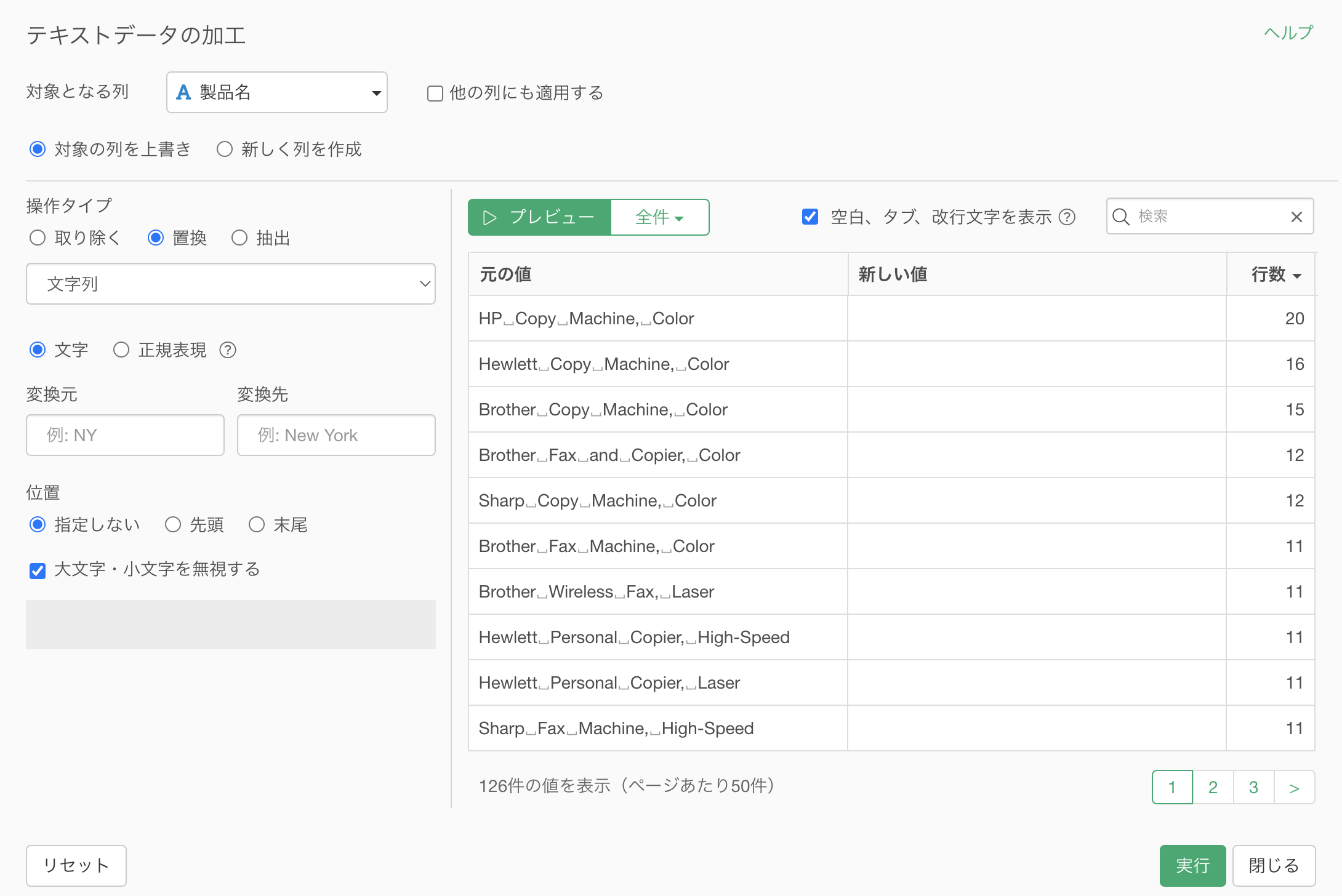Image resolution: width=1342 pixels, height=896 pixels.
Task: Choose the 取り除く operation type
Action: (x=38, y=238)
